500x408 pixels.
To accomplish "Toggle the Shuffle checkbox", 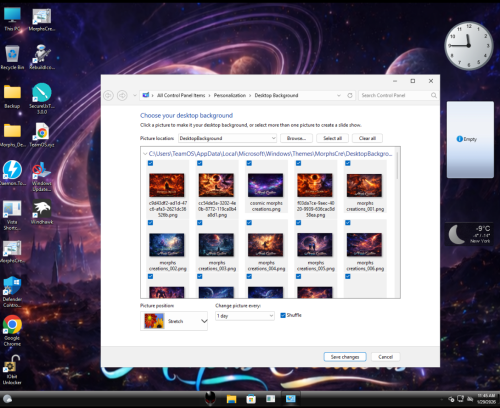I will coord(283,315).
